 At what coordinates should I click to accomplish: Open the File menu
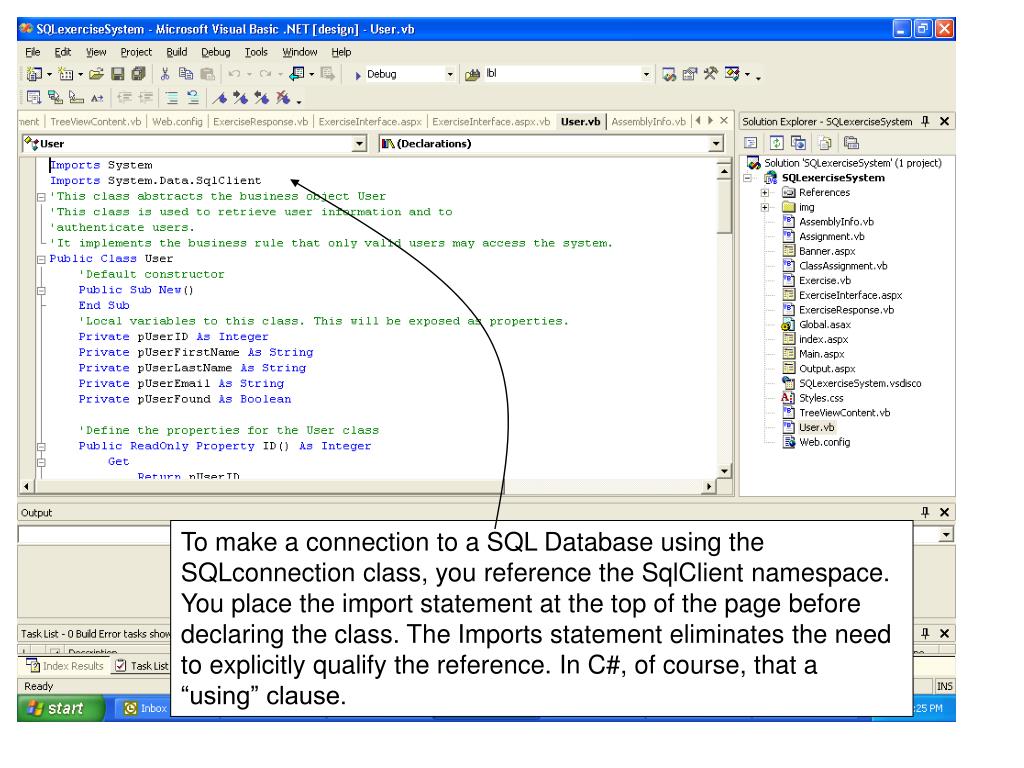[x=33, y=52]
